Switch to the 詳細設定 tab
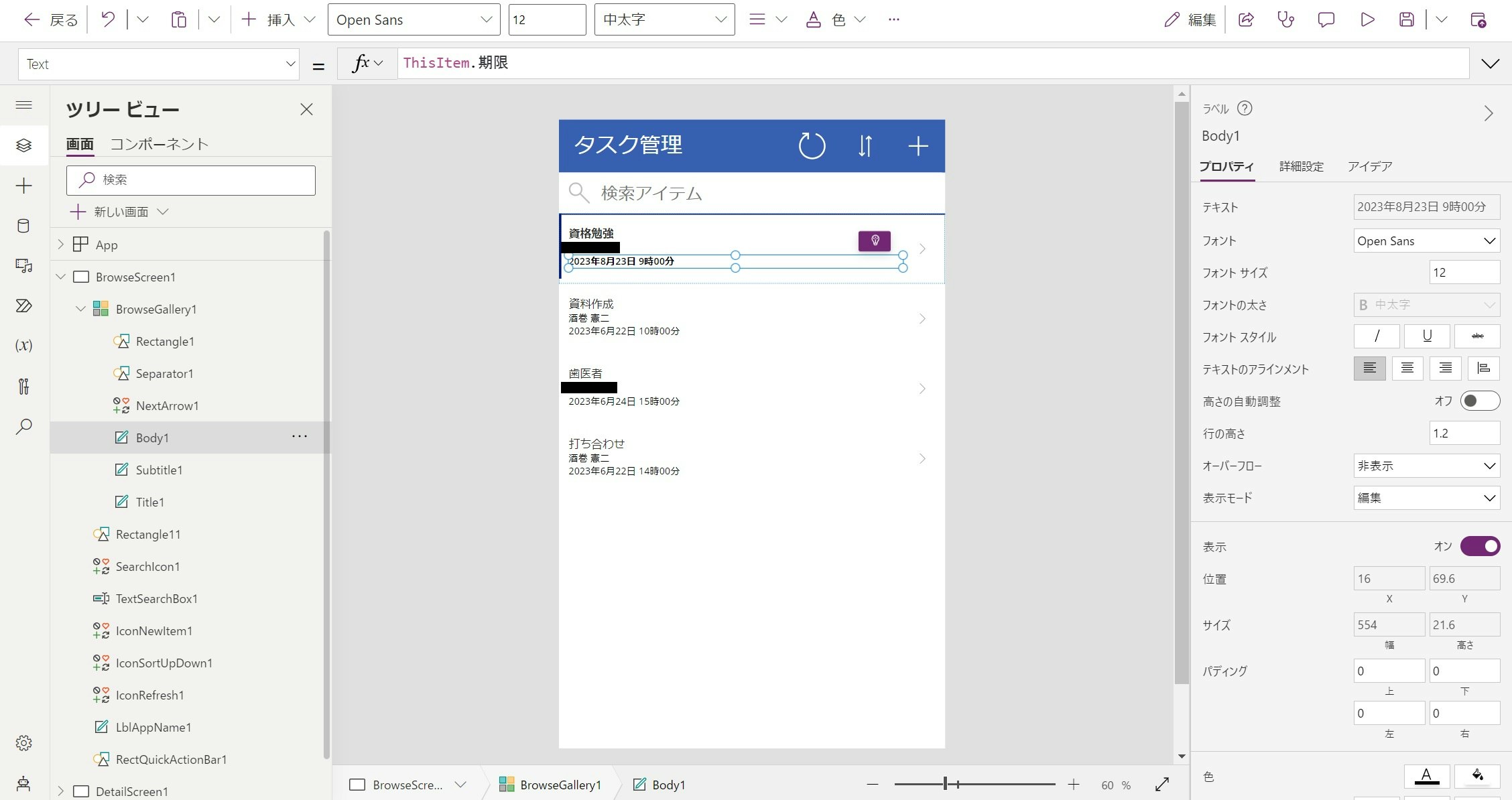 click(1301, 166)
